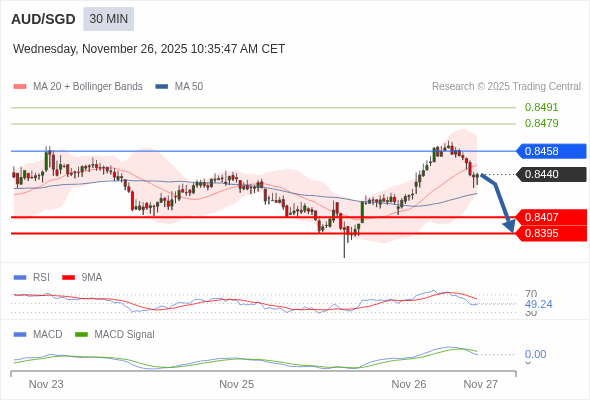Click the MA 50 legend label
The width and height of the screenshot is (590, 400).
(189, 87)
